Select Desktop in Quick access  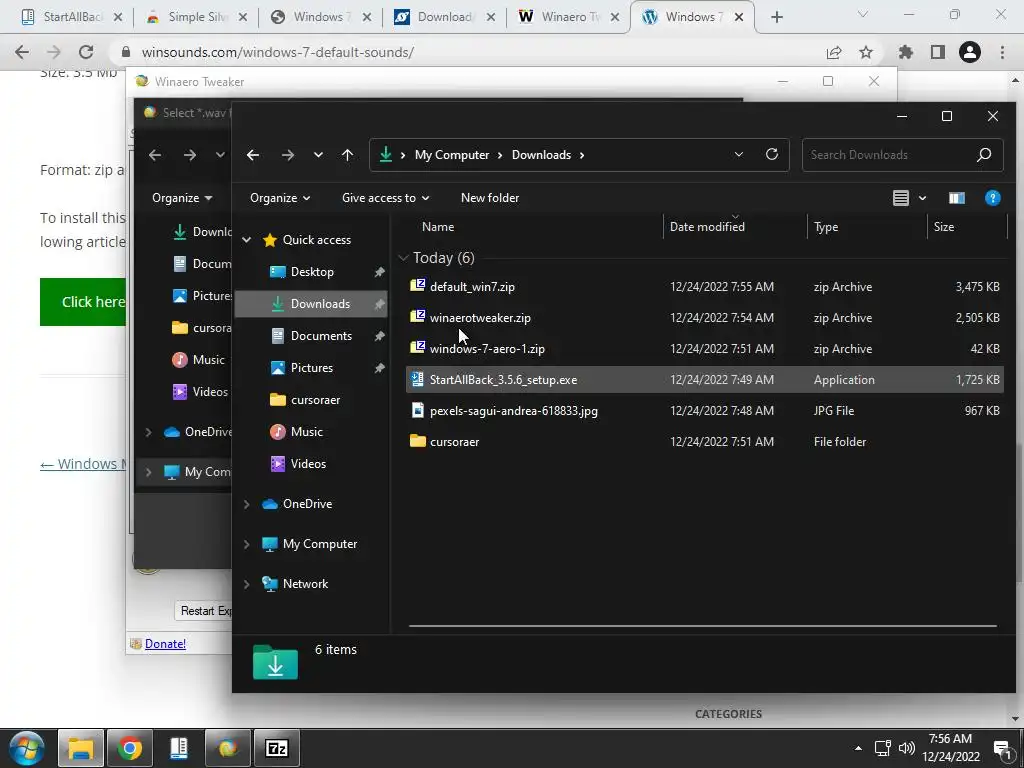point(311,272)
